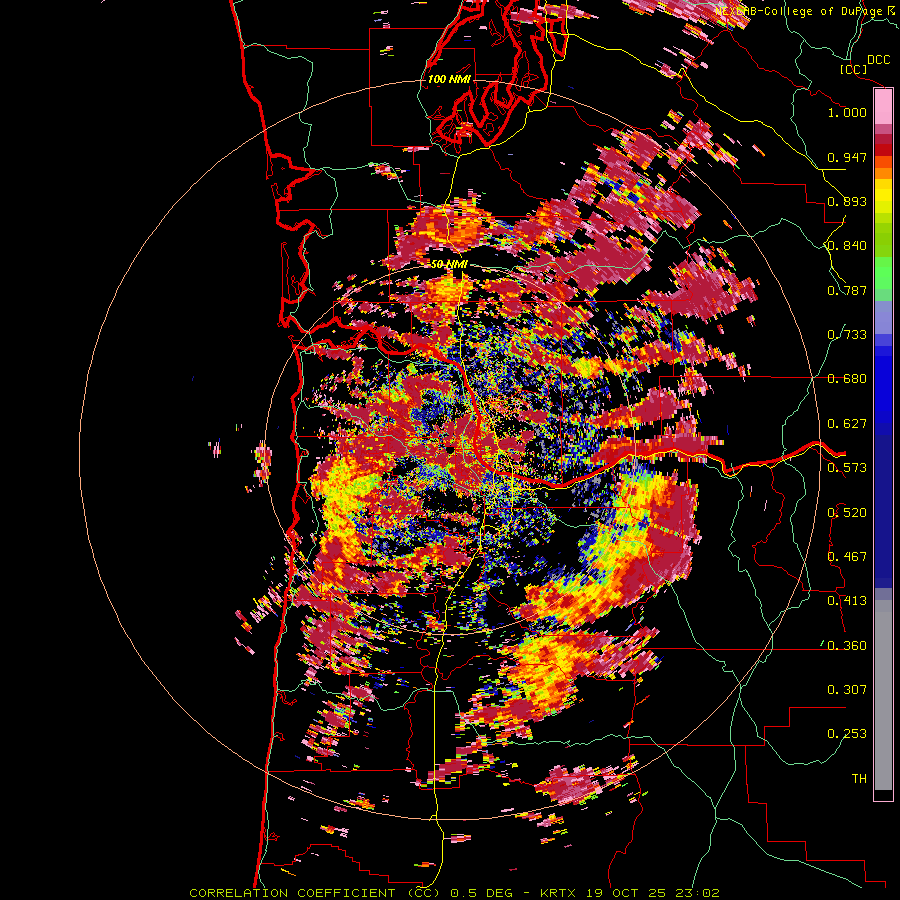
Task: Click the Correlation Coefficient KRTX caption text
Action: coord(454,893)
